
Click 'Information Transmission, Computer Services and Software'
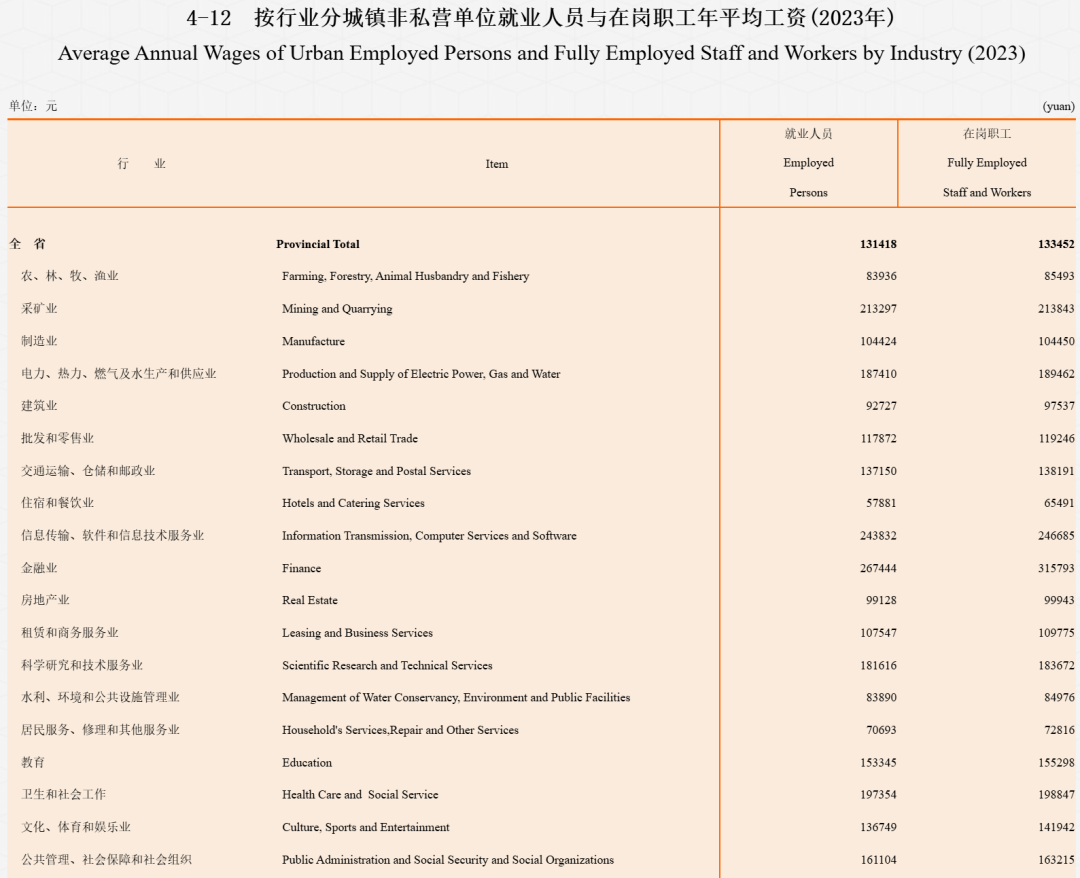click(429, 536)
